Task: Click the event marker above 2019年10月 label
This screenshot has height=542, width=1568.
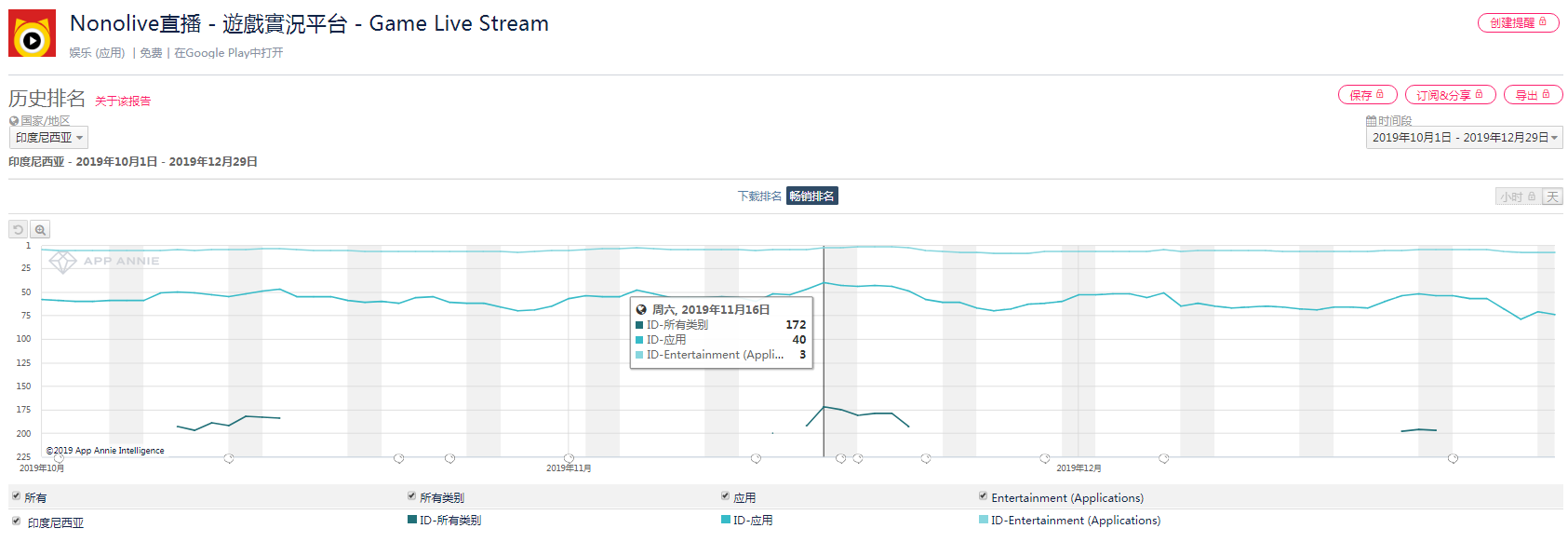Action: point(59,458)
